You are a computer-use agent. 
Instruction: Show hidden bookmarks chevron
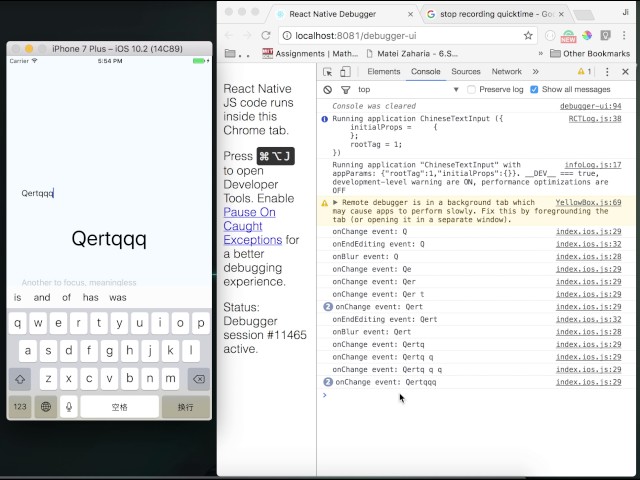(541, 53)
